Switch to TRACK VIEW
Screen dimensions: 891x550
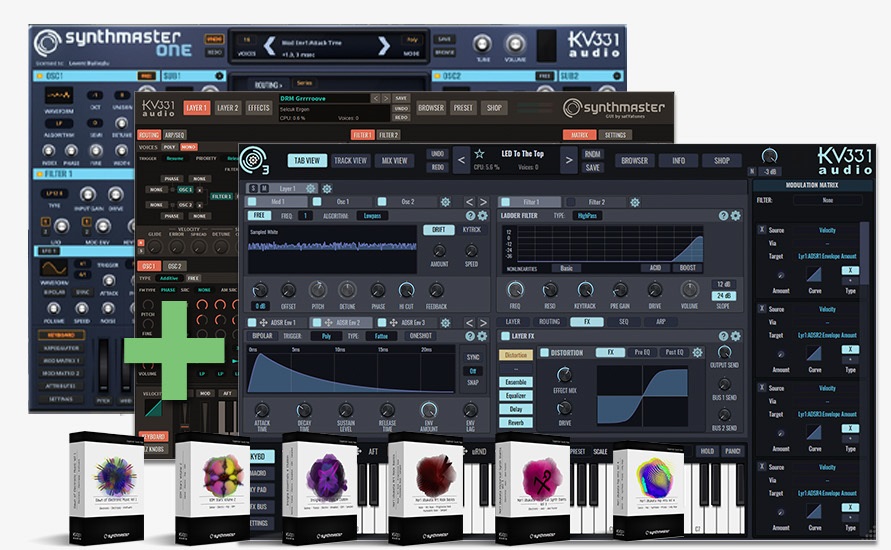click(x=350, y=161)
